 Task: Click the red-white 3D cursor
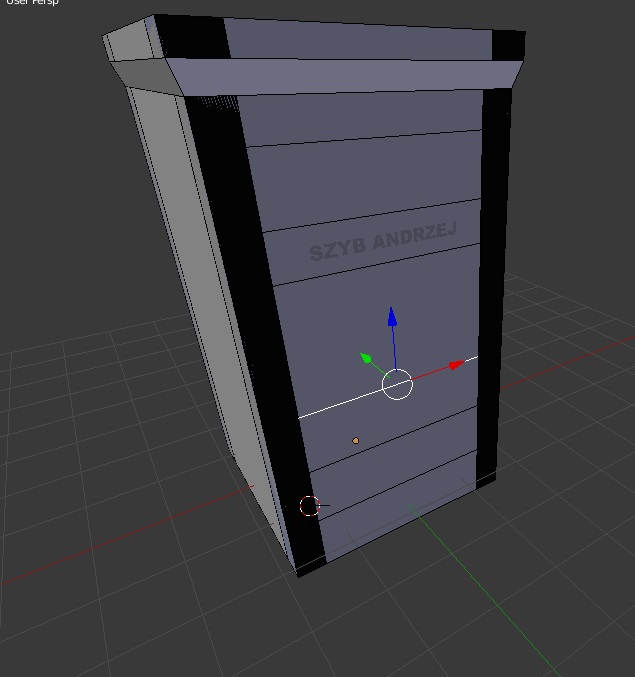[310, 506]
